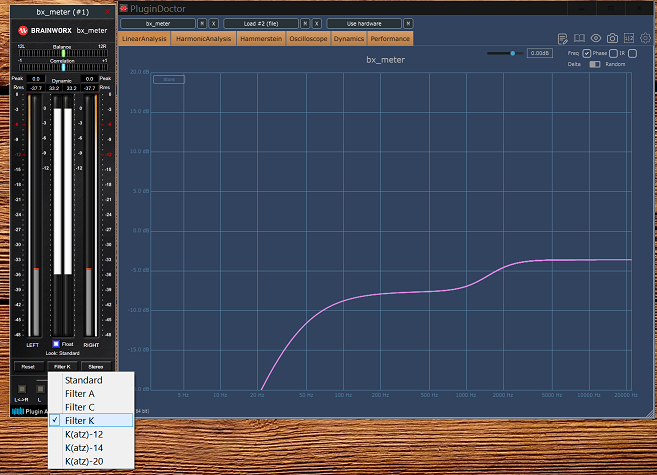This screenshot has height=475, width=657.
Task: Click the bx_meter graph title
Action: pos(385,60)
